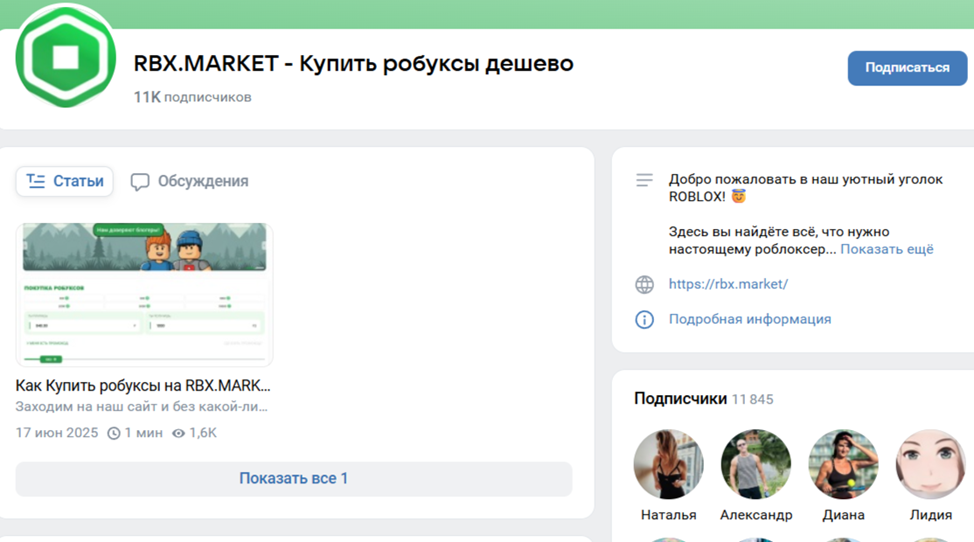Click the info circle icon for detailed information
The image size is (974, 542).
[x=645, y=319]
